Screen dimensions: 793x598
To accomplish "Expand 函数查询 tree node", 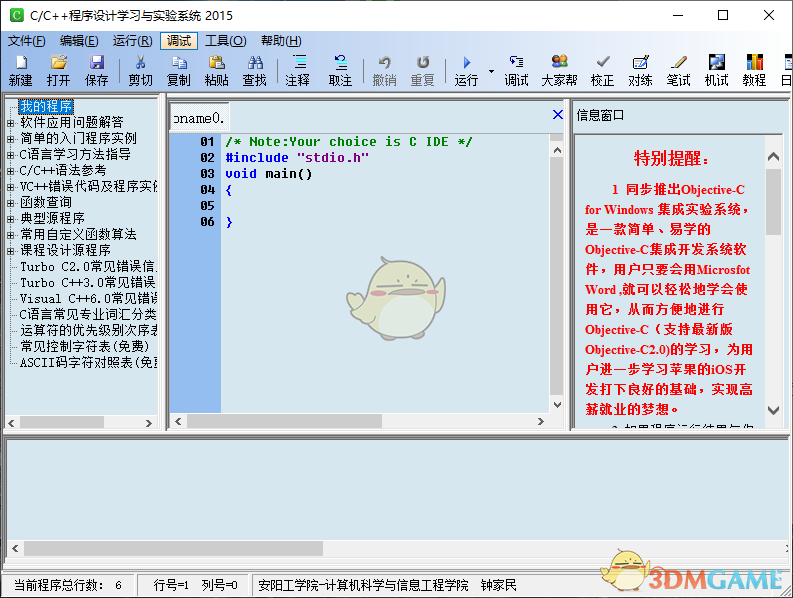I will (x=10, y=203).
